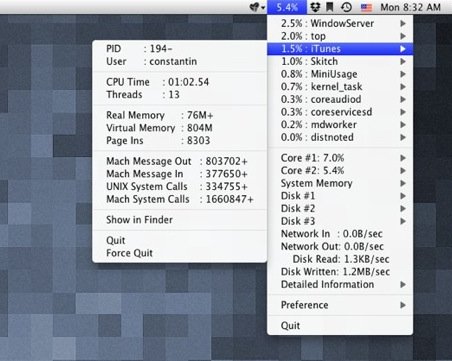Open the Preference submenu
Viewport: 452px width, 361px height.
point(340,305)
